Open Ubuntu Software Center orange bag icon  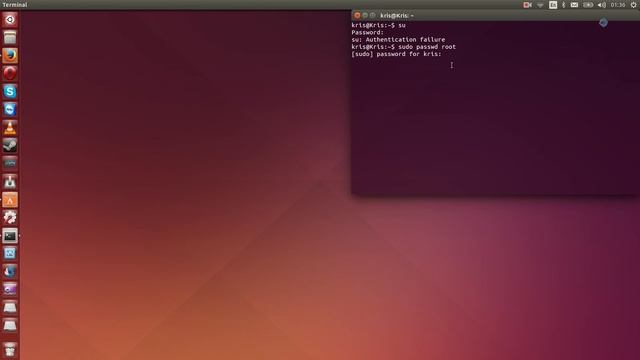click(10, 200)
